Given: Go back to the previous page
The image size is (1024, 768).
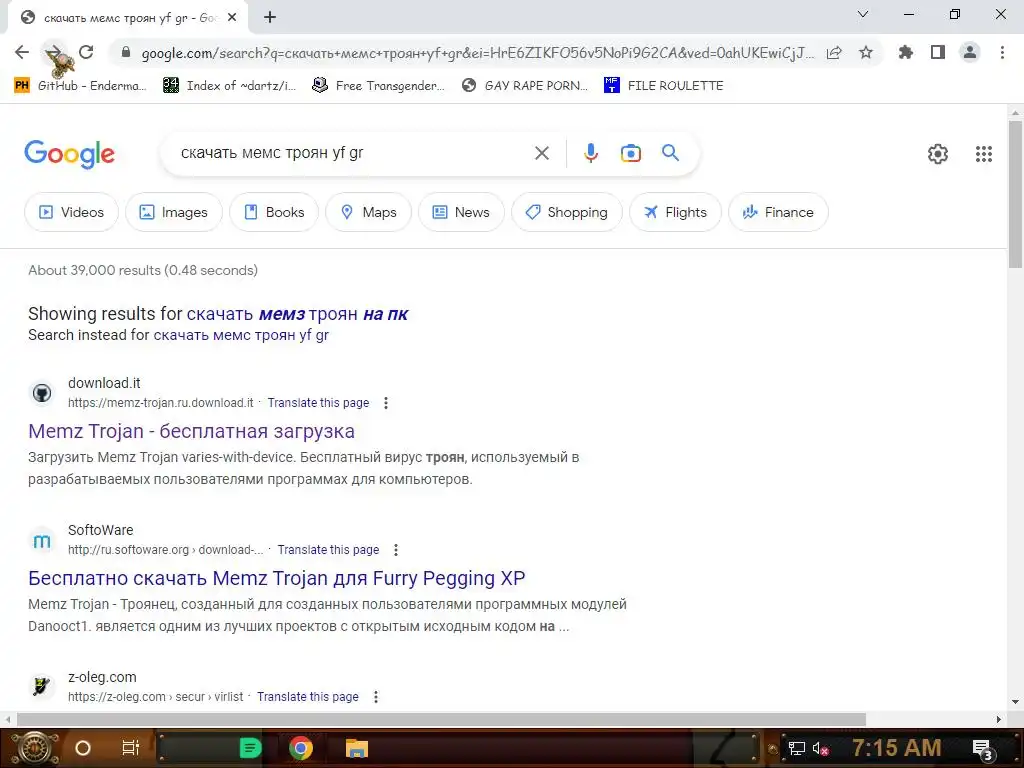Looking at the screenshot, I should point(22,52).
